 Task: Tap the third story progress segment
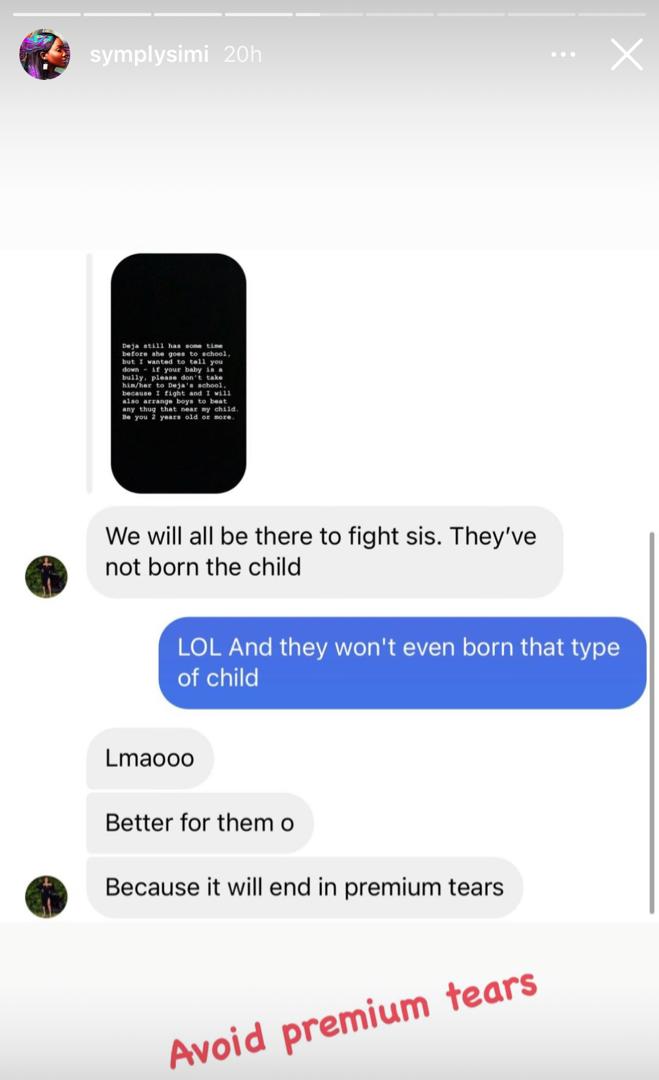click(x=188, y=14)
